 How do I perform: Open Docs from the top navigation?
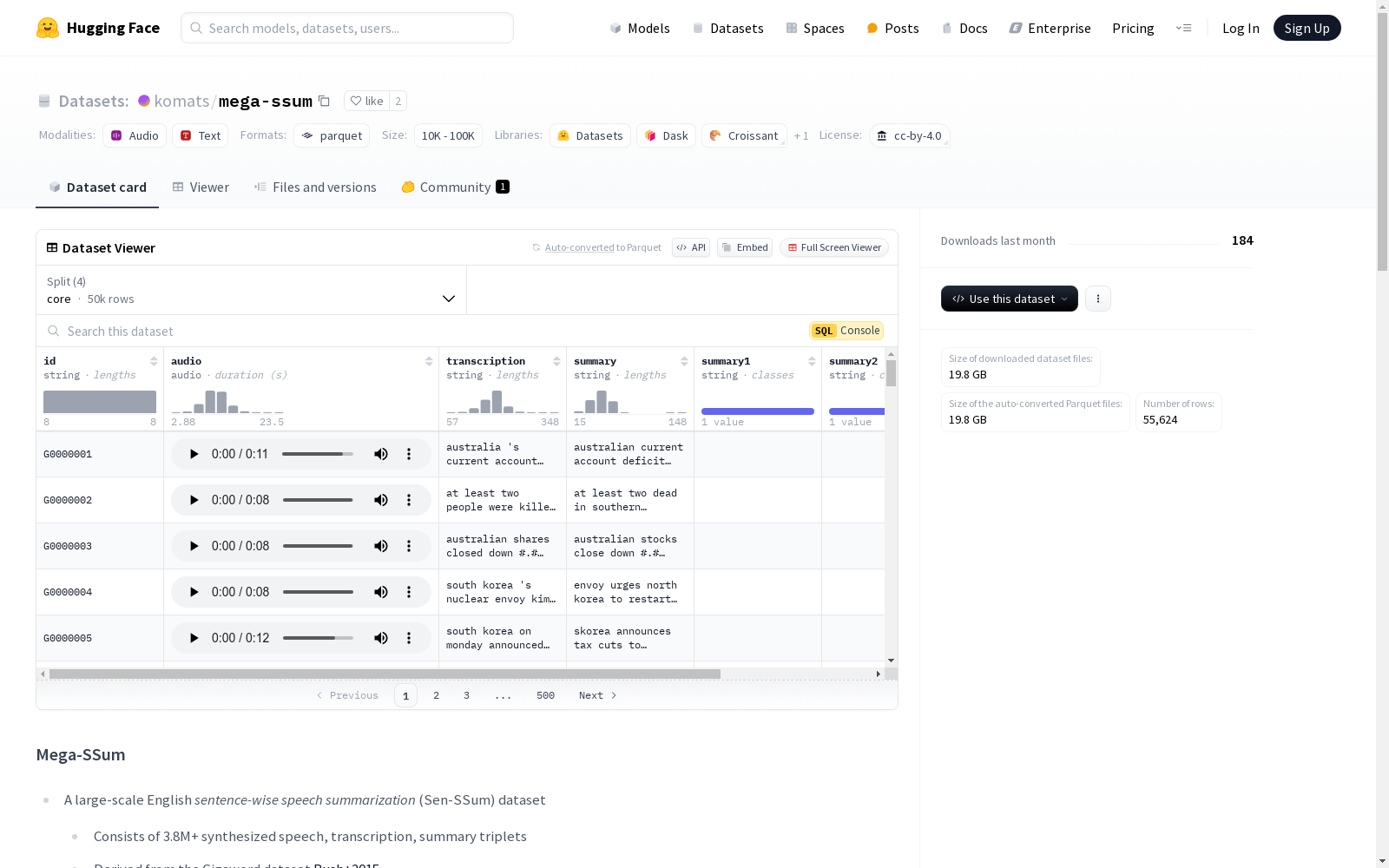(964, 28)
